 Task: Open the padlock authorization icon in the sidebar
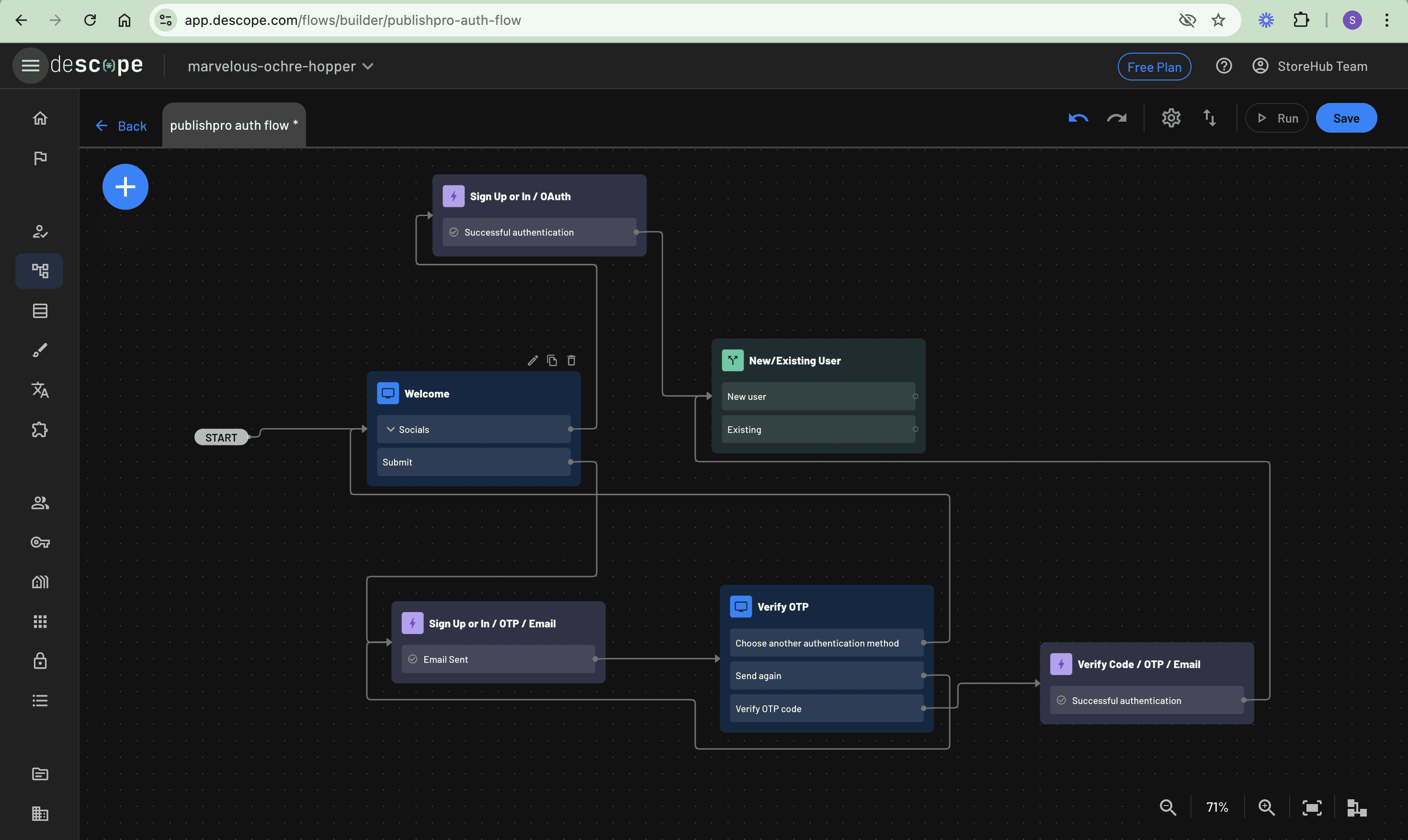point(40,661)
